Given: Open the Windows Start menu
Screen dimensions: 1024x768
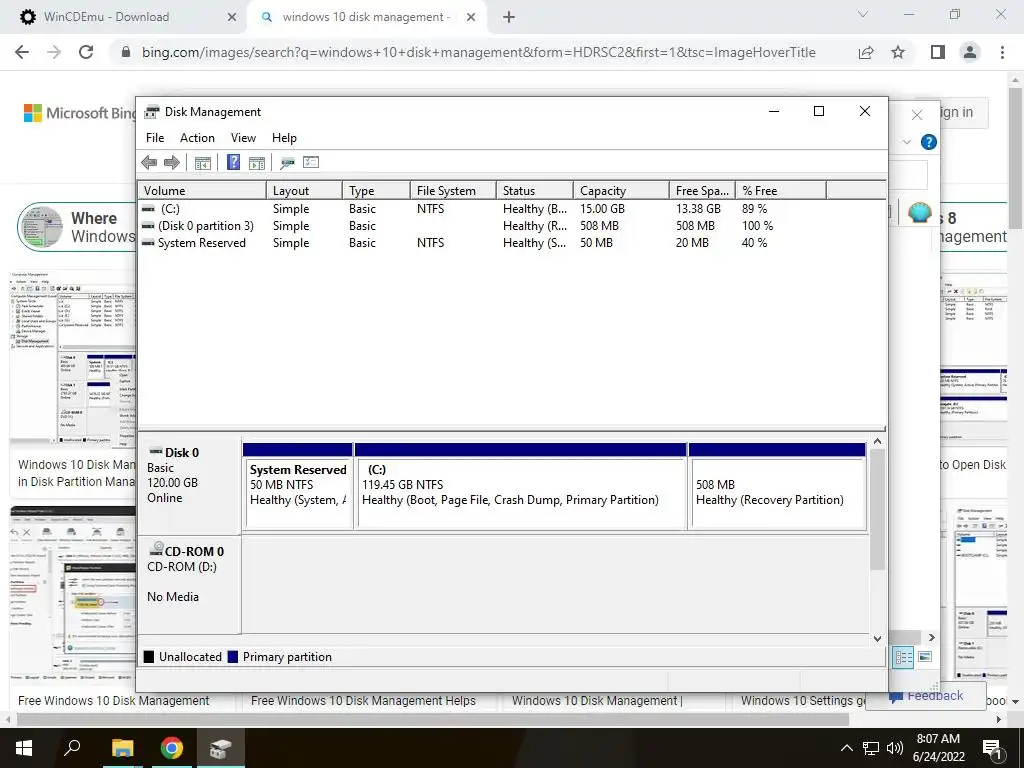Looking at the screenshot, I should pos(24,748).
